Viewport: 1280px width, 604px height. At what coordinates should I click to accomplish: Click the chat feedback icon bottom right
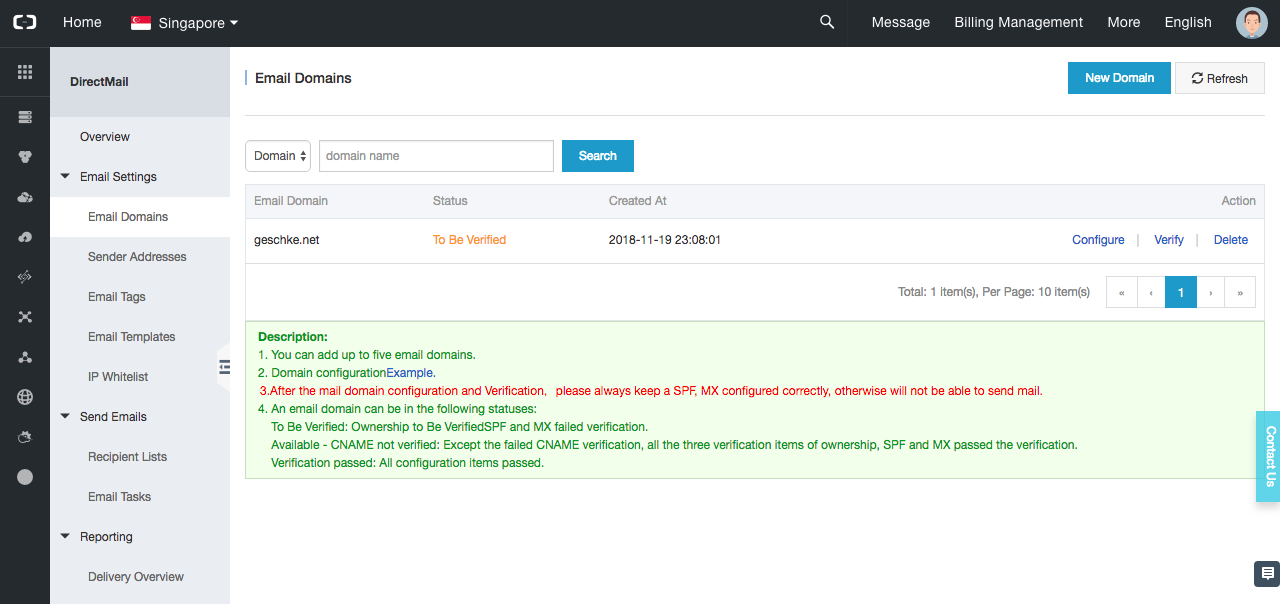pyautogui.click(x=1267, y=573)
